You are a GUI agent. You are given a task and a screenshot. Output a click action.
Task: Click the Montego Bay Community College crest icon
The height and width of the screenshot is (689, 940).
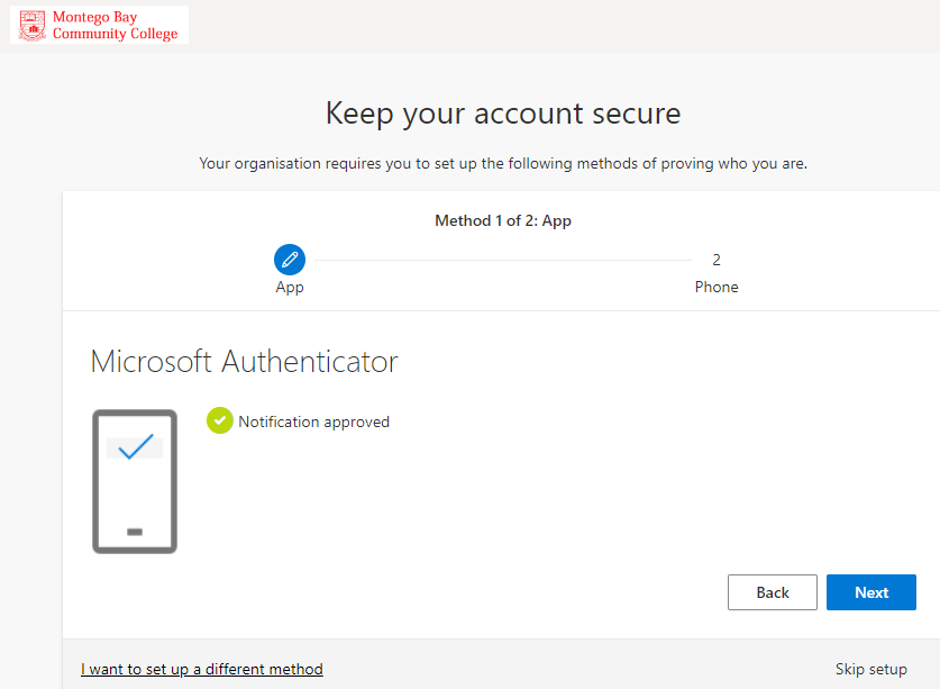coord(32,25)
